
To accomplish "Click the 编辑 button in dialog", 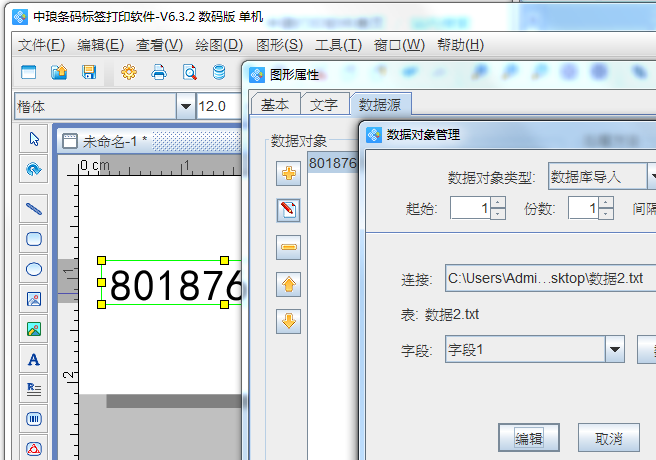I will (528, 438).
